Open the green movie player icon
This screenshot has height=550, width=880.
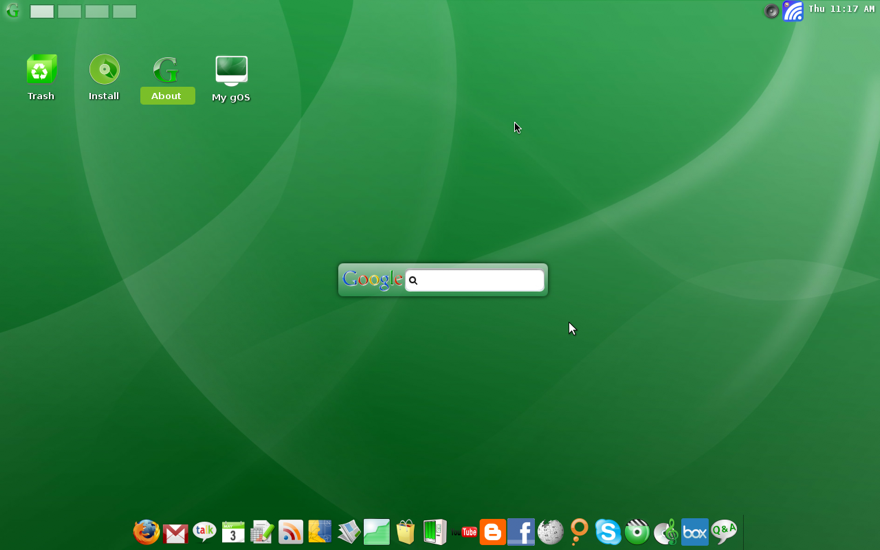tap(637, 531)
